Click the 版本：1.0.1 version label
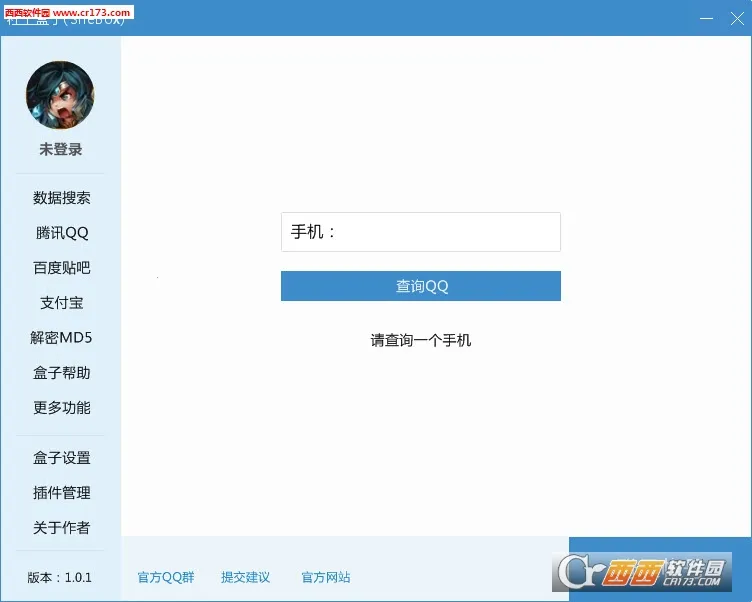The height and width of the screenshot is (602, 752). click(60, 577)
